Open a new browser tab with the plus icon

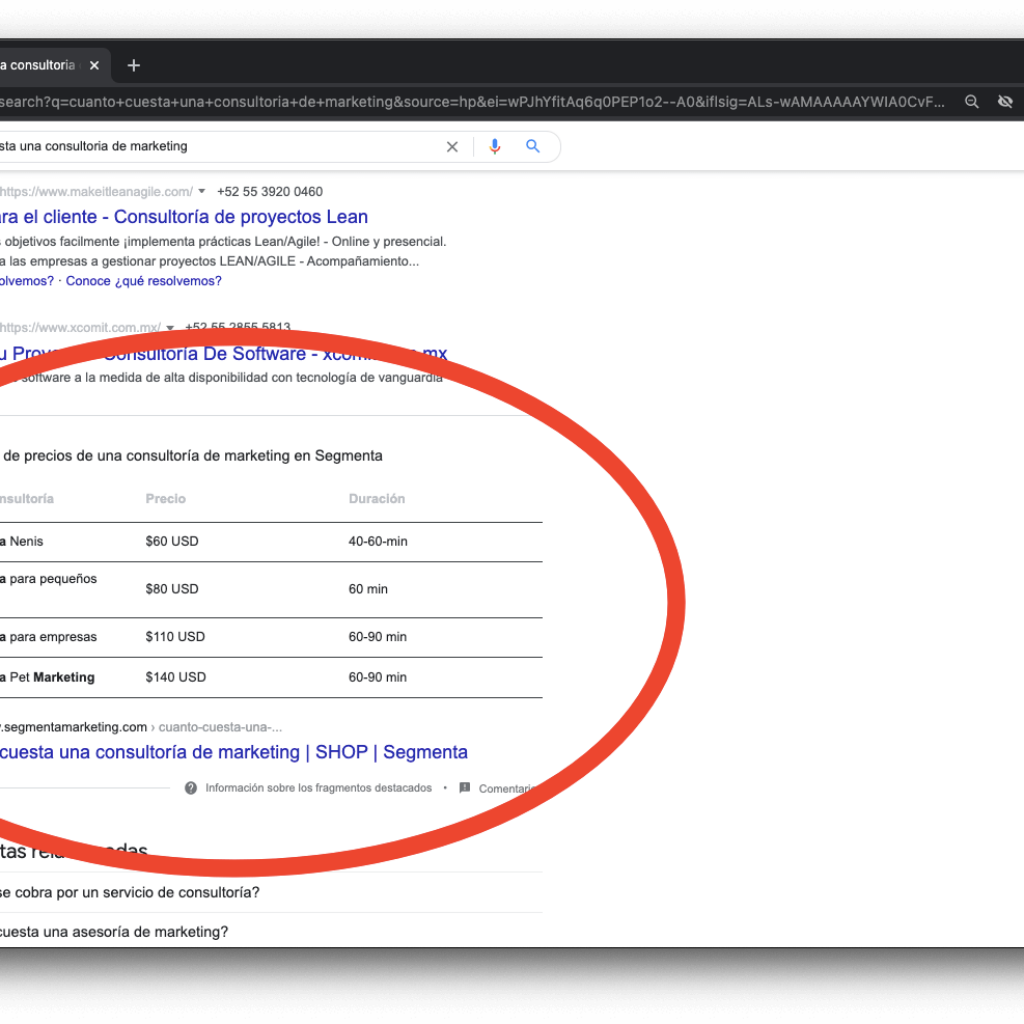[x=133, y=65]
